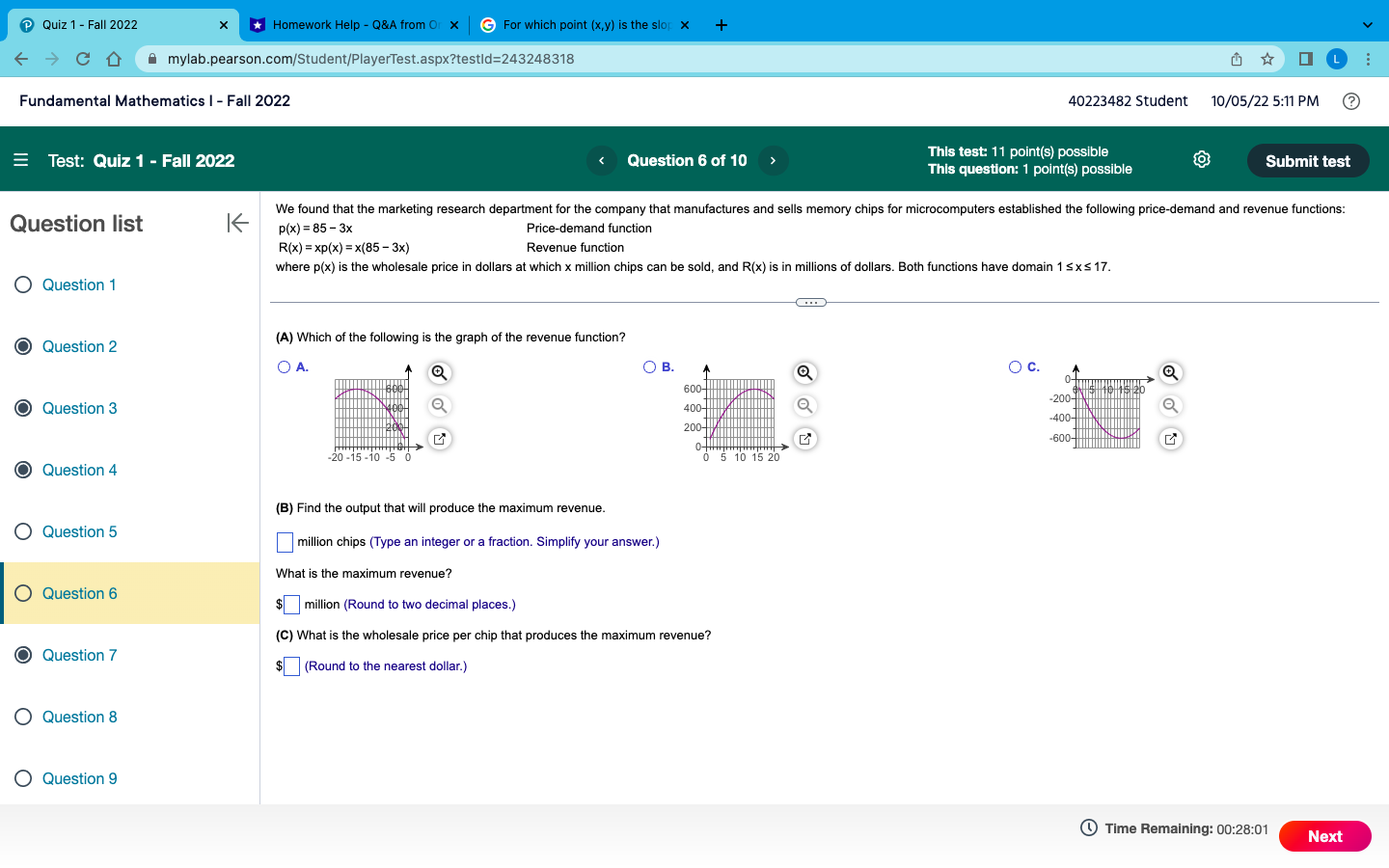Click the million chips answer input box

tap(285, 542)
